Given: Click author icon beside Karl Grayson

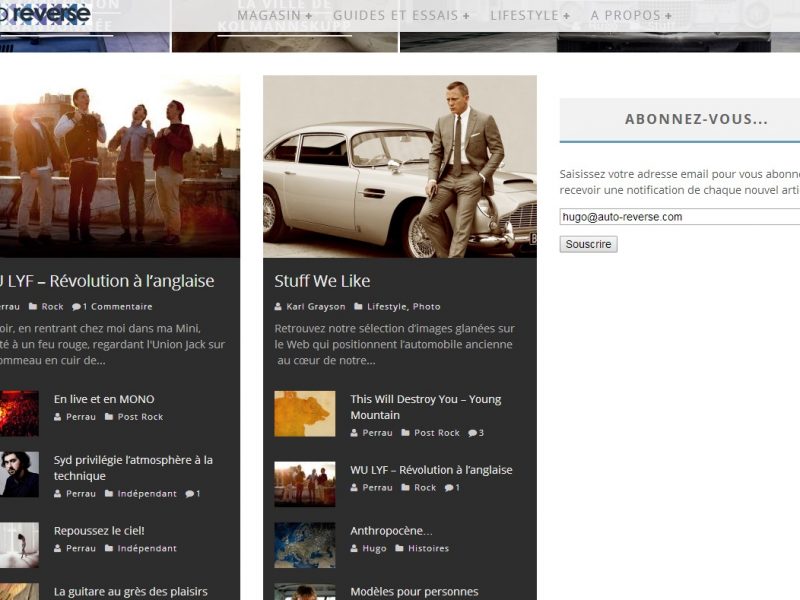Looking at the screenshot, I should pyautogui.click(x=279, y=307).
